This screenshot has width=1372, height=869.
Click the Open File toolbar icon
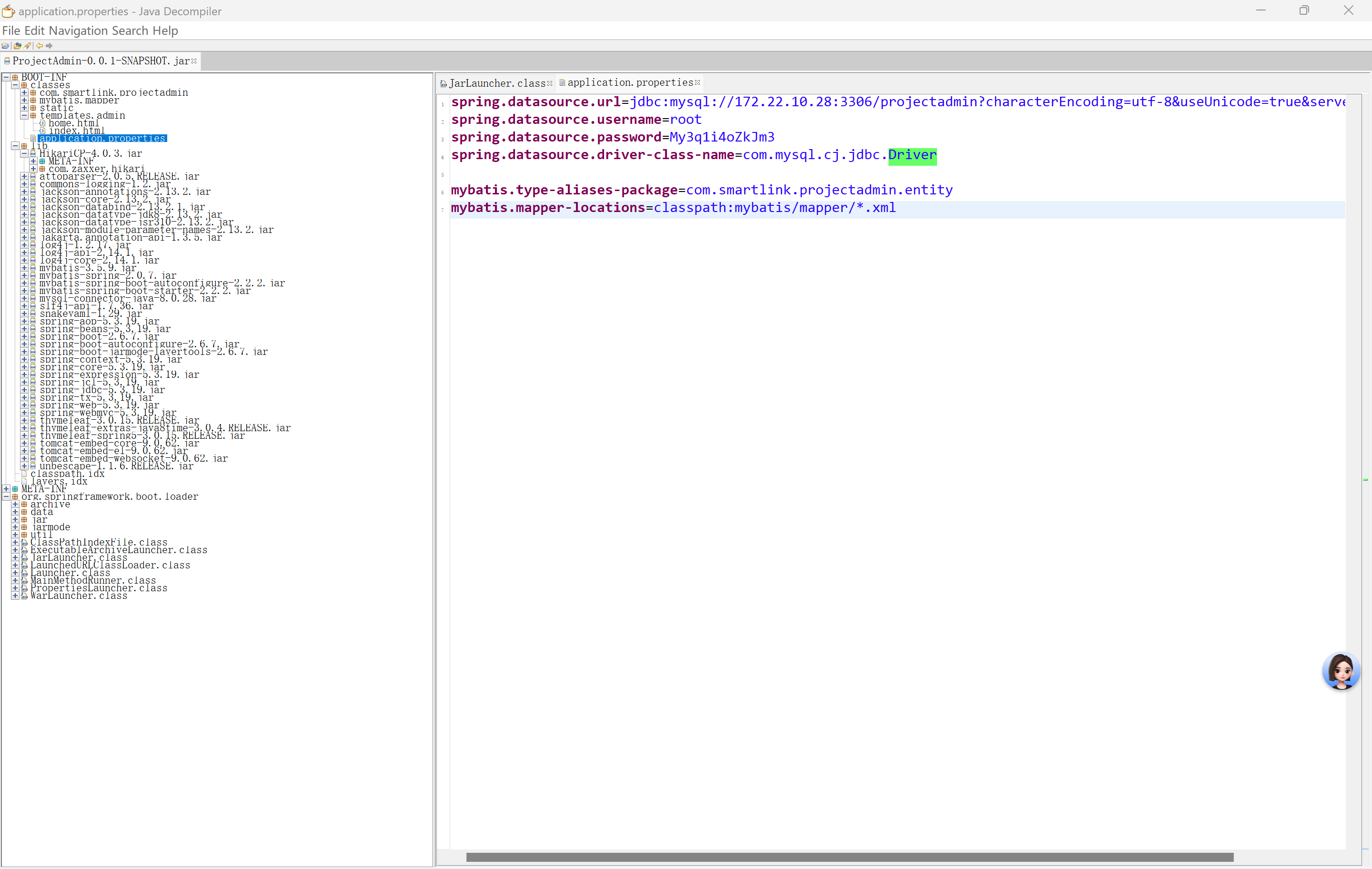[x=5, y=46]
